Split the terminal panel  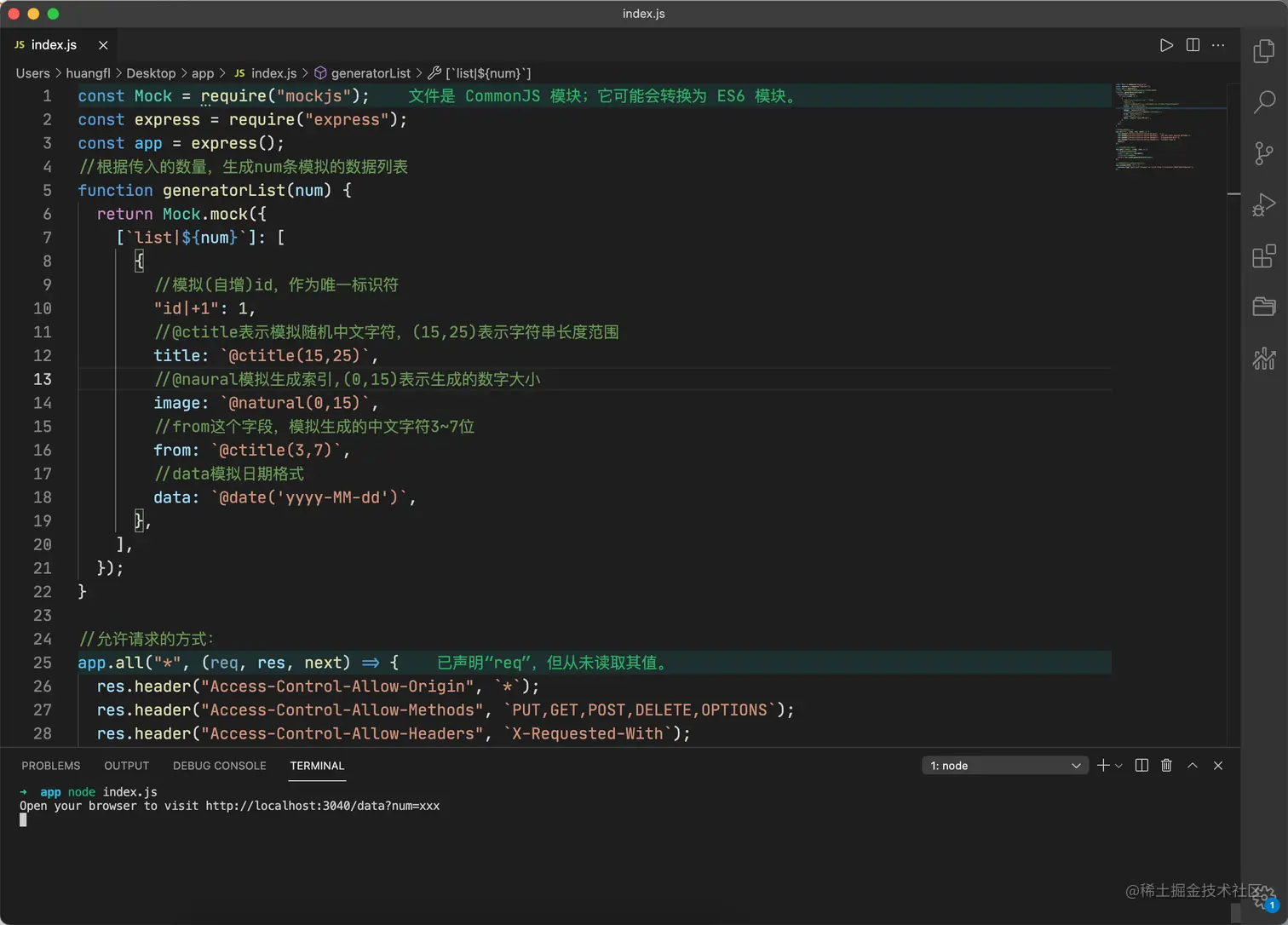(1141, 766)
